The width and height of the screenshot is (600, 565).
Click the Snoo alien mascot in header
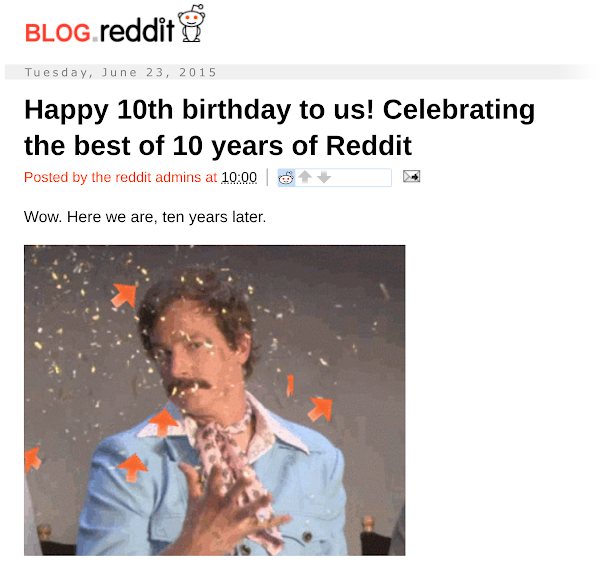(191, 23)
